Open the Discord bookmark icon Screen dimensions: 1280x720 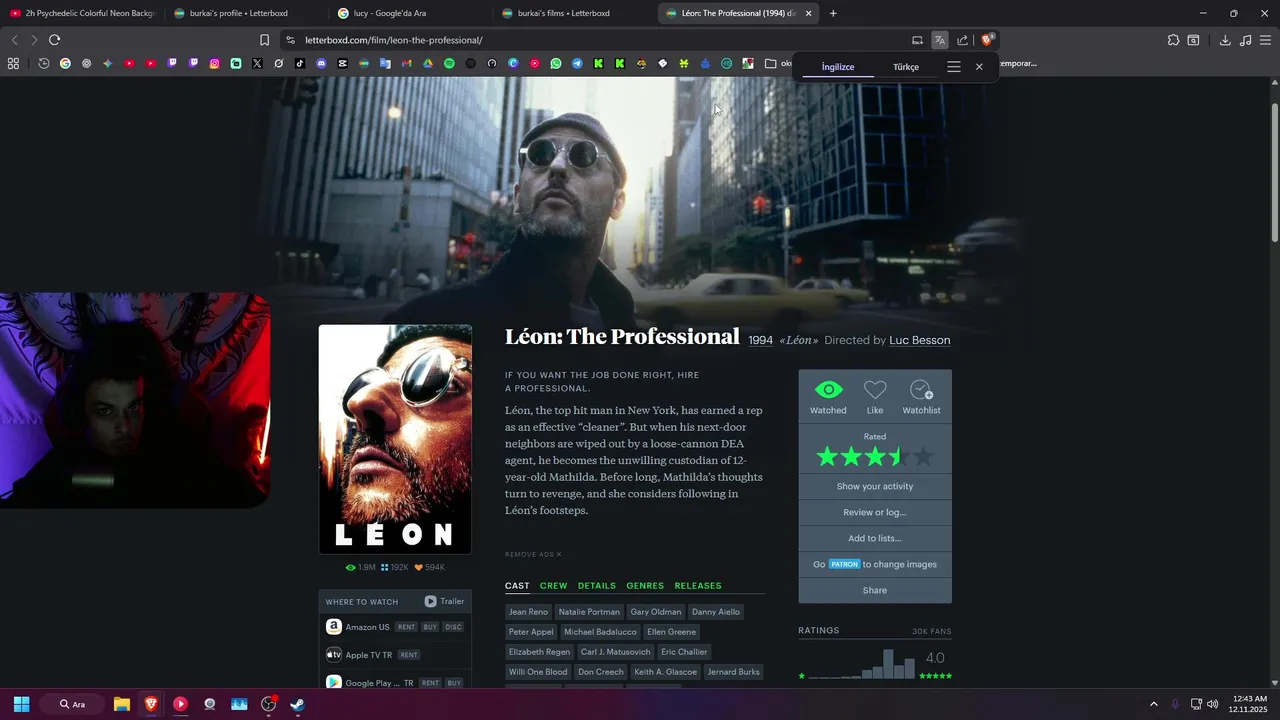pos(321,63)
